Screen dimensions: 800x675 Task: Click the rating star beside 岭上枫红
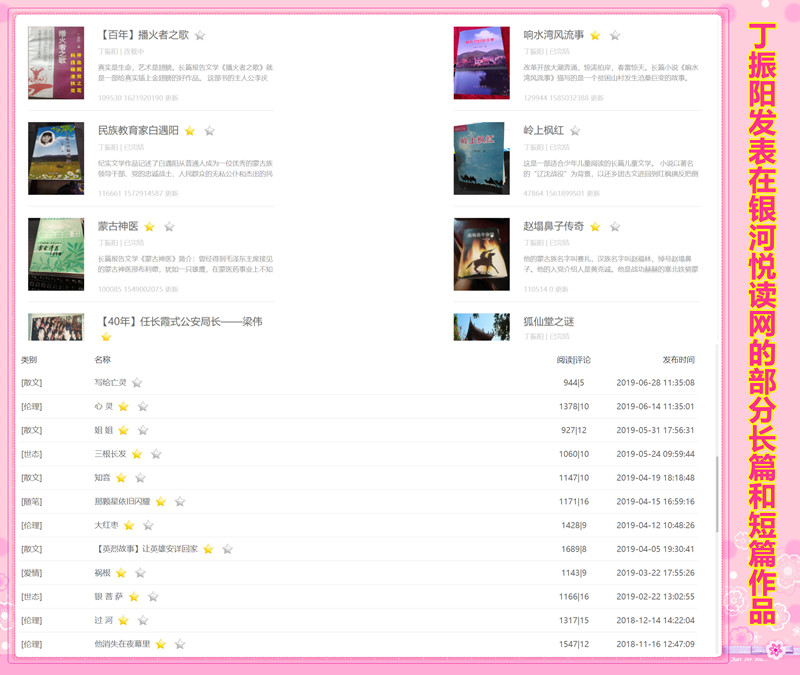(x=577, y=129)
